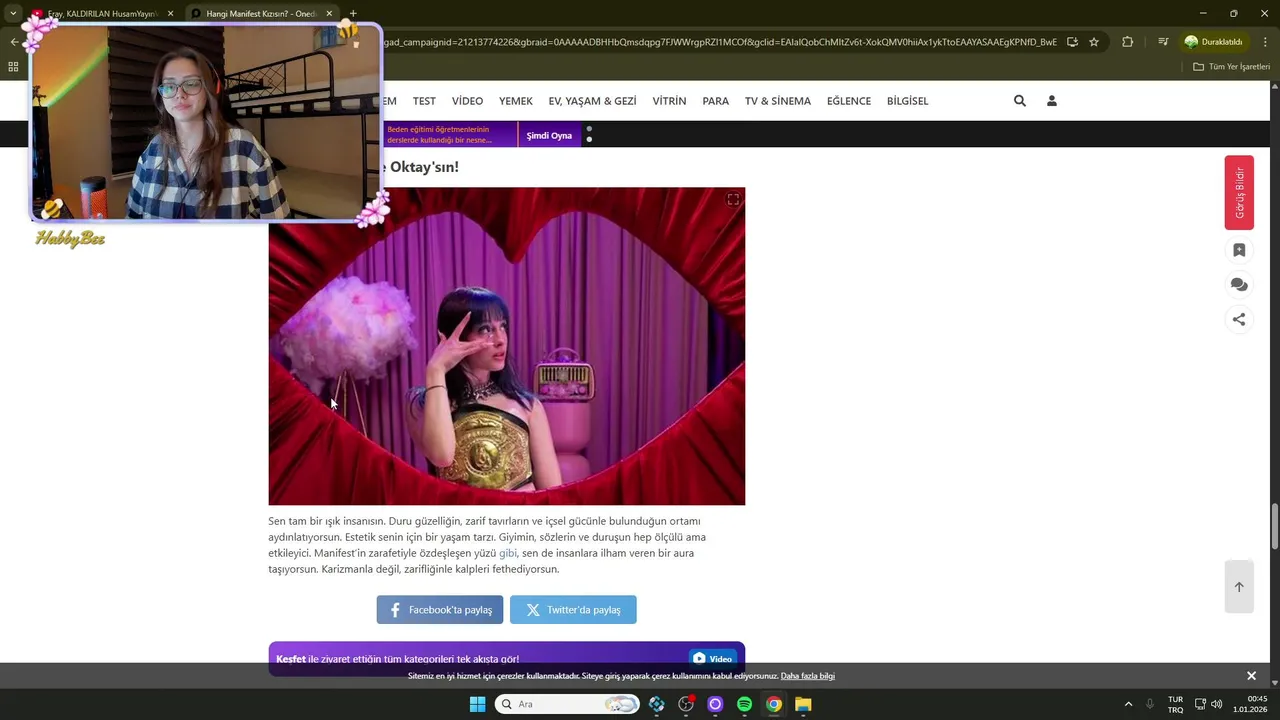Close the cookie notice bar
This screenshot has height=720, width=1280.
click(1251, 676)
